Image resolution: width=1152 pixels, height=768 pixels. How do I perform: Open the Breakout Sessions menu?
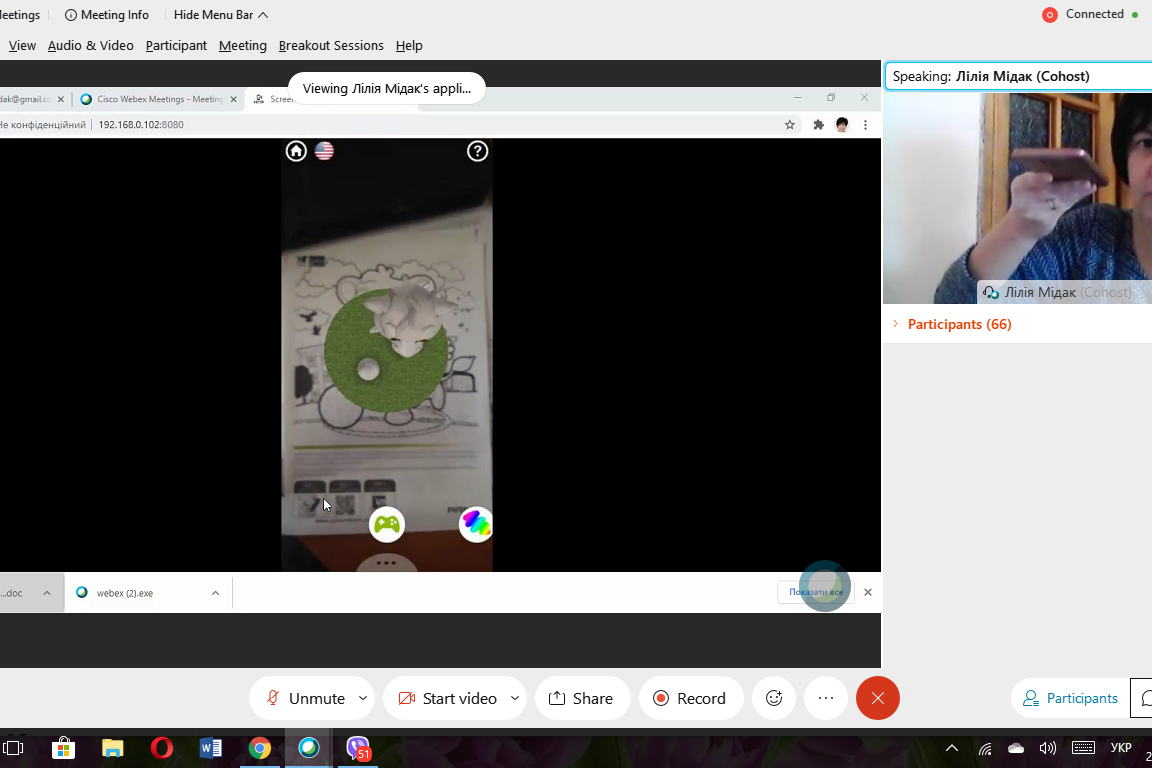[331, 45]
